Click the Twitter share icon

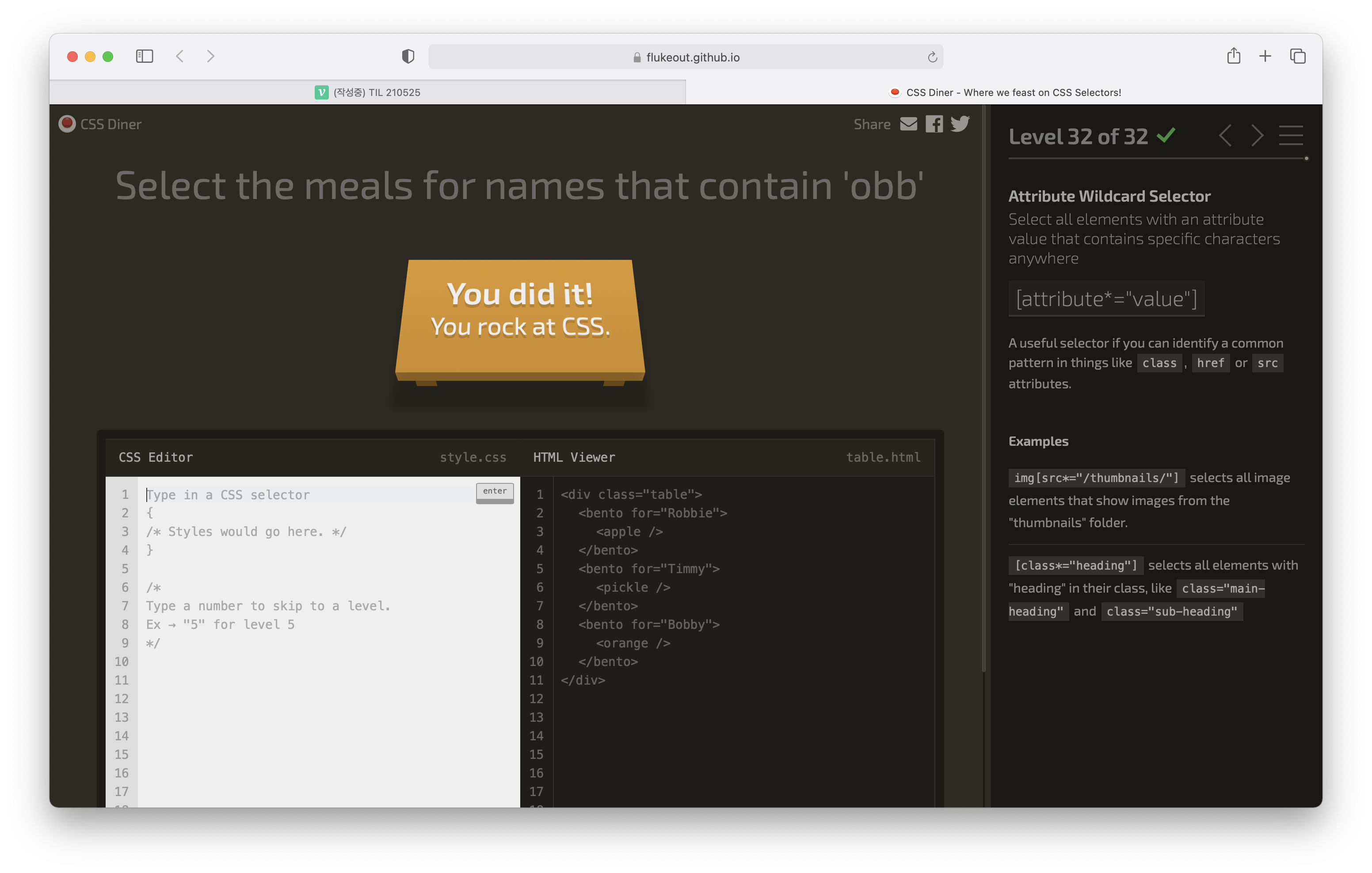click(960, 124)
